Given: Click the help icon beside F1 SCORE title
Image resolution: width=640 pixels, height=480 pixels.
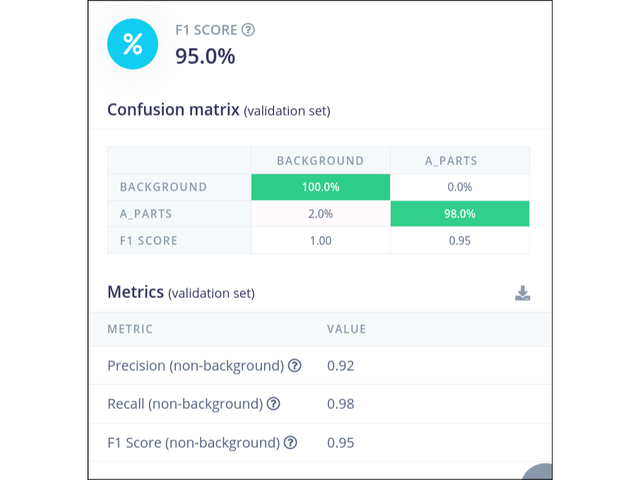Looking at the screenshot, I should (x=248, y=30).
